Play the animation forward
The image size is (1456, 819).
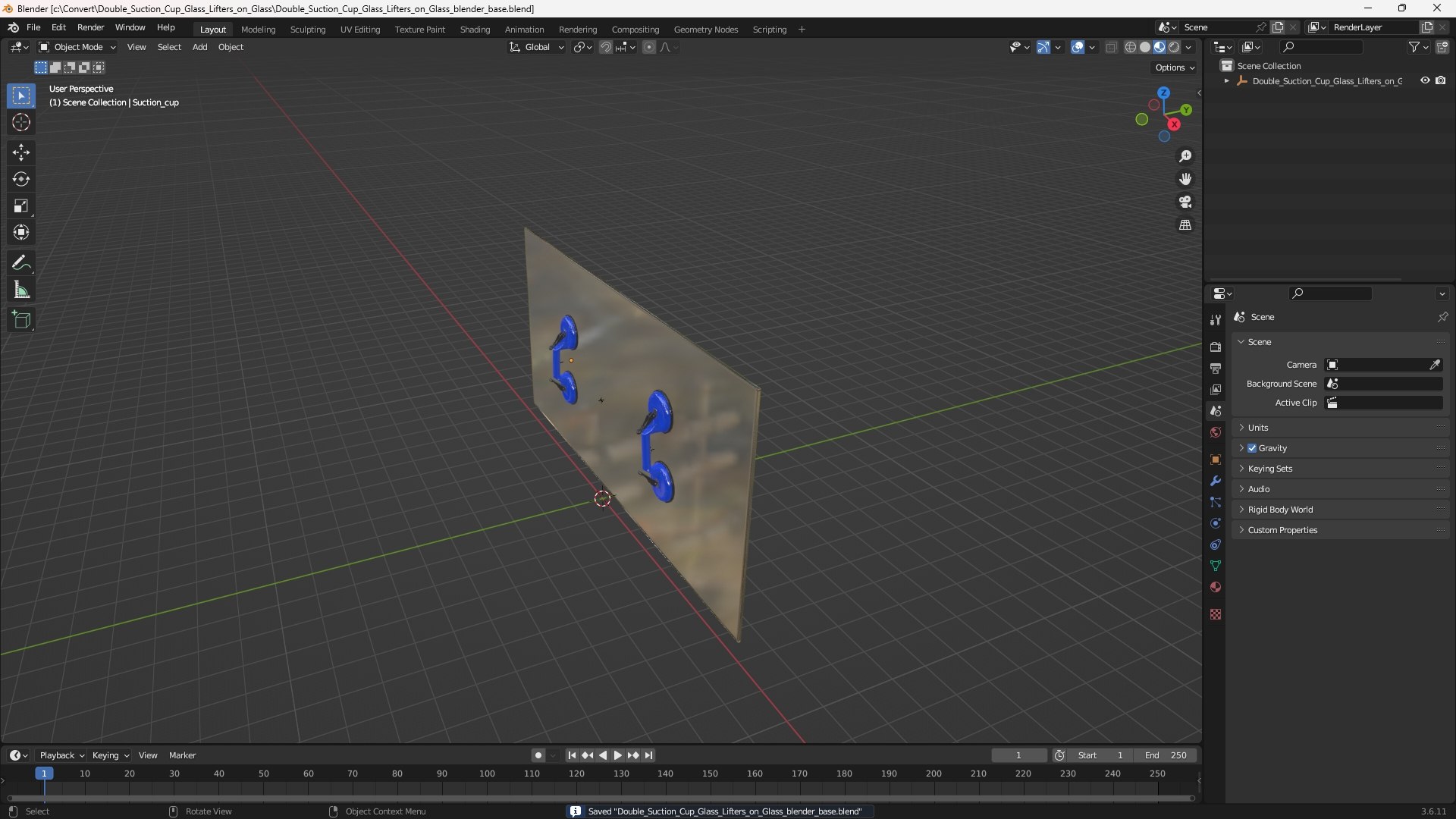[x=618, y=755]
